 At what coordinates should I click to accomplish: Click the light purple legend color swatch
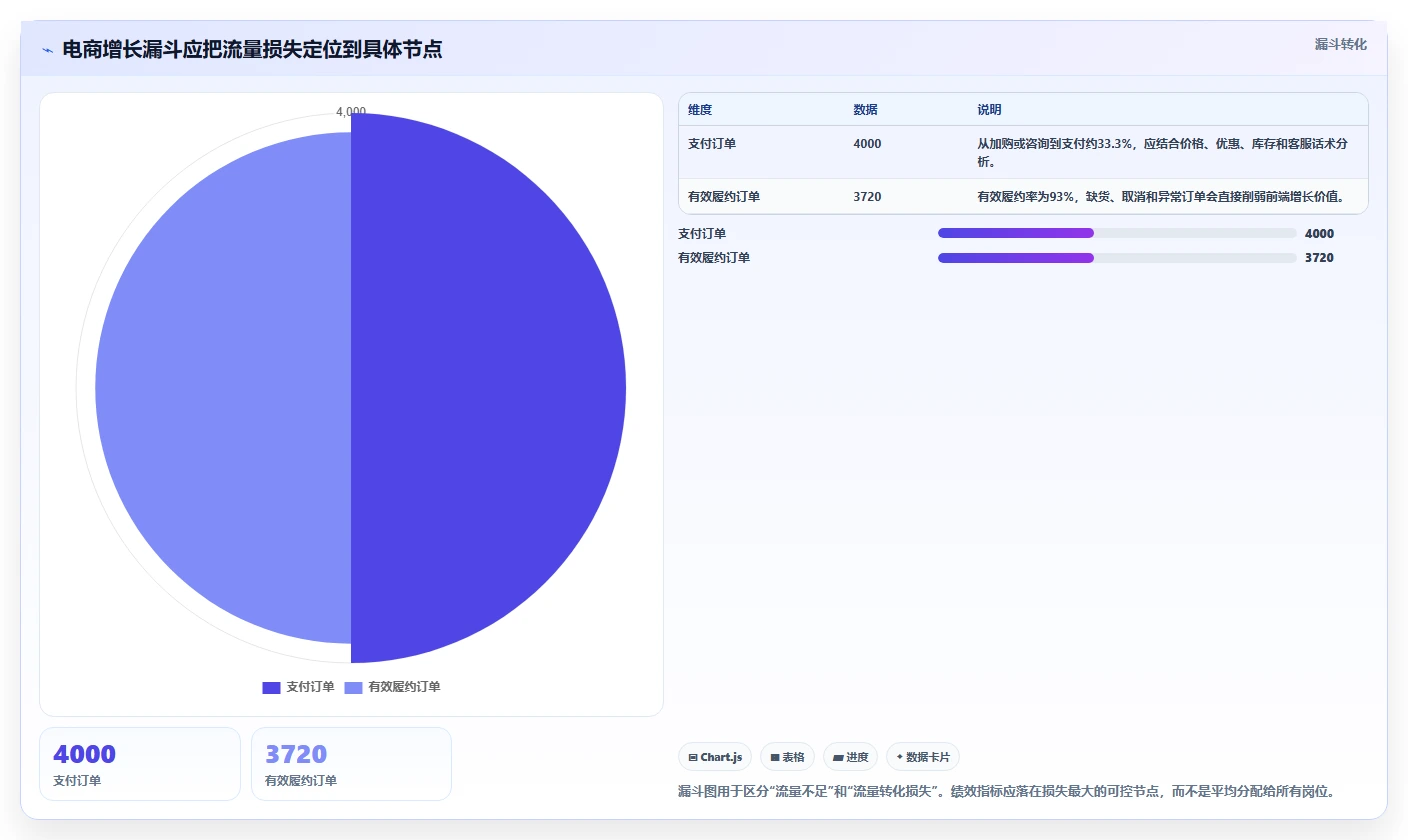click(x=353, y=687)
